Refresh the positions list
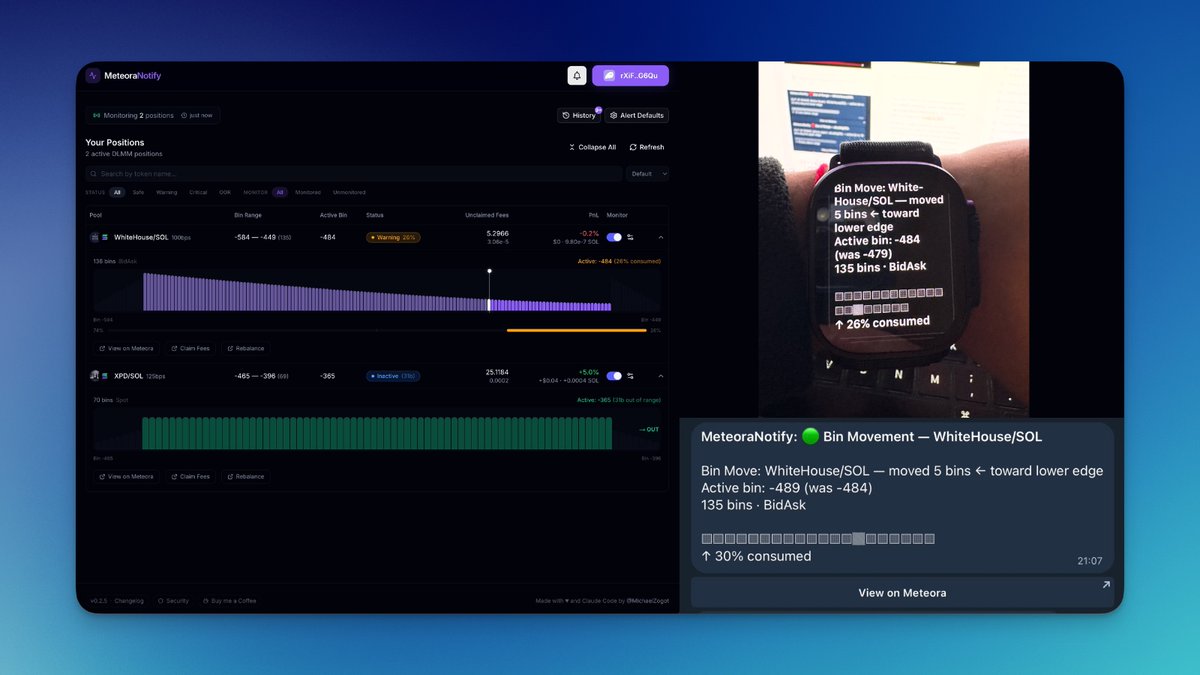 pyautogui.click(x=647, y=147)
